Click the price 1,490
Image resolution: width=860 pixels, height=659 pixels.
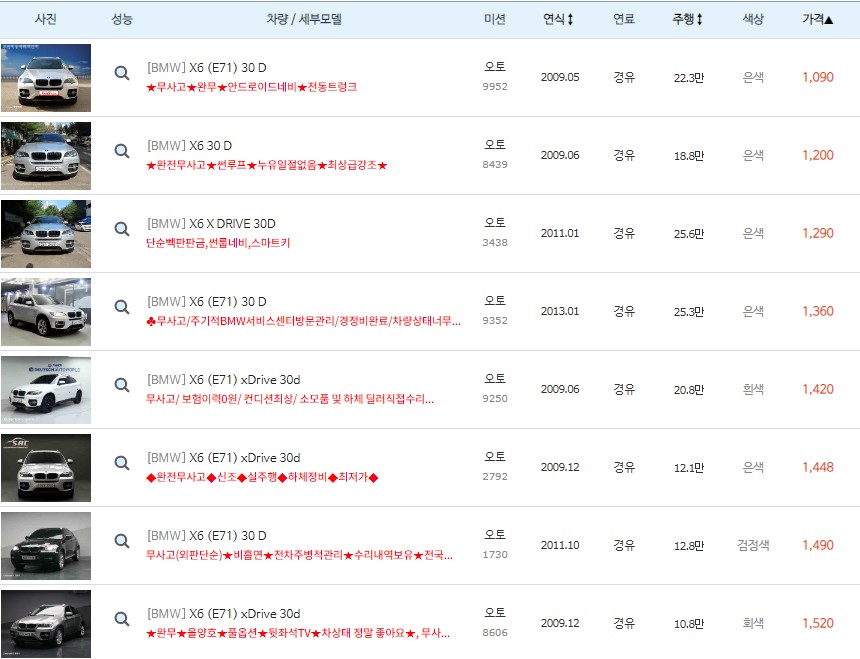coord(818,545)
